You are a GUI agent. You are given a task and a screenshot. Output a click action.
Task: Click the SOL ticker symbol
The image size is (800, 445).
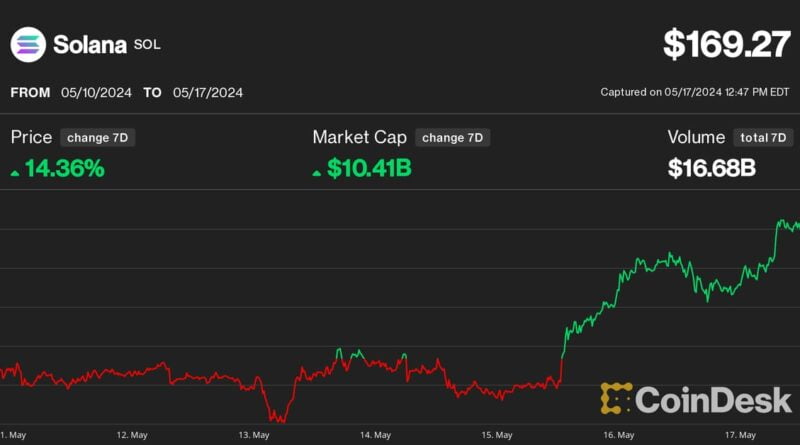147,45
